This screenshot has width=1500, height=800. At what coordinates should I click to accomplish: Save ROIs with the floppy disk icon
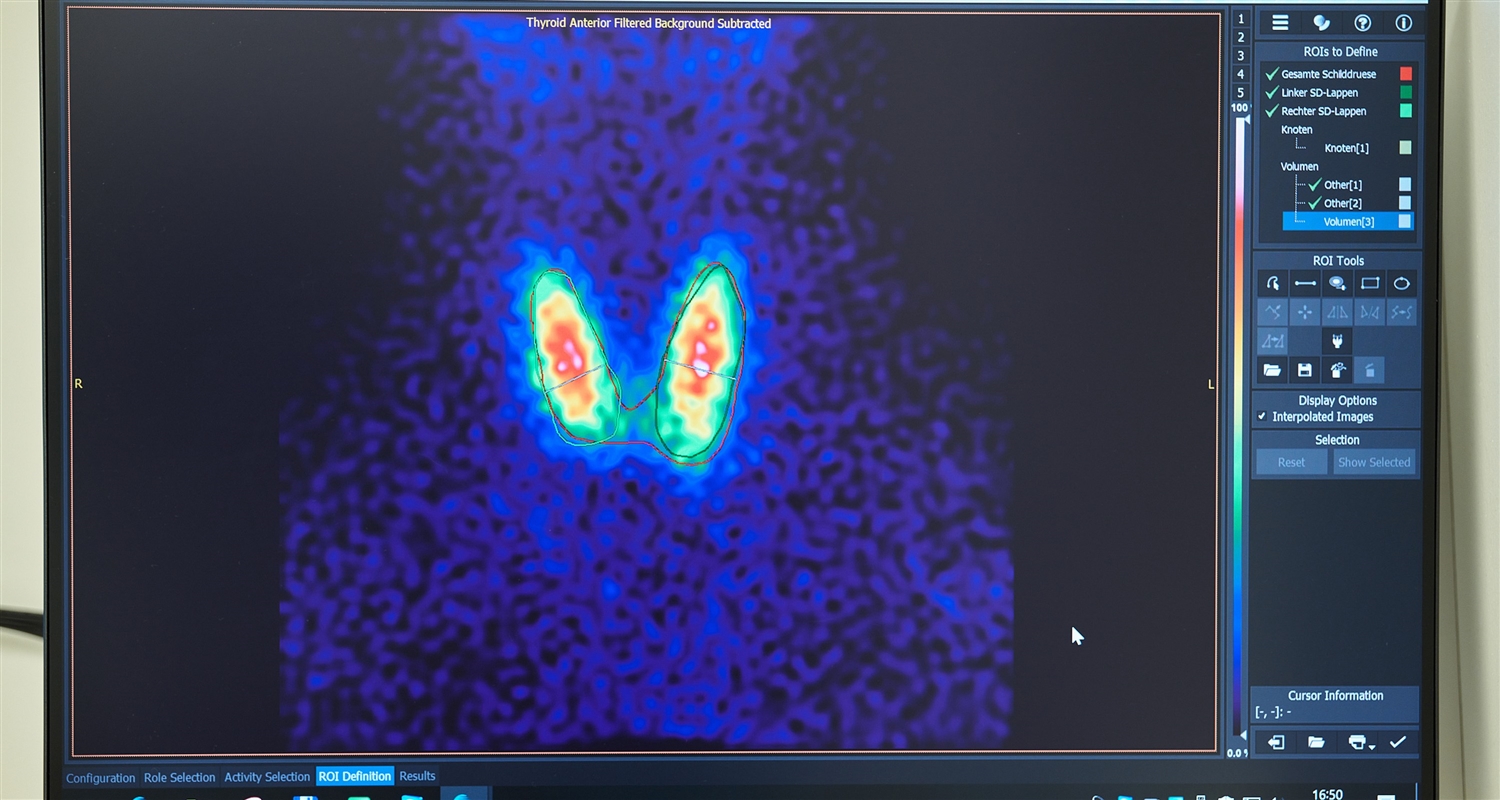[1304, 370]
